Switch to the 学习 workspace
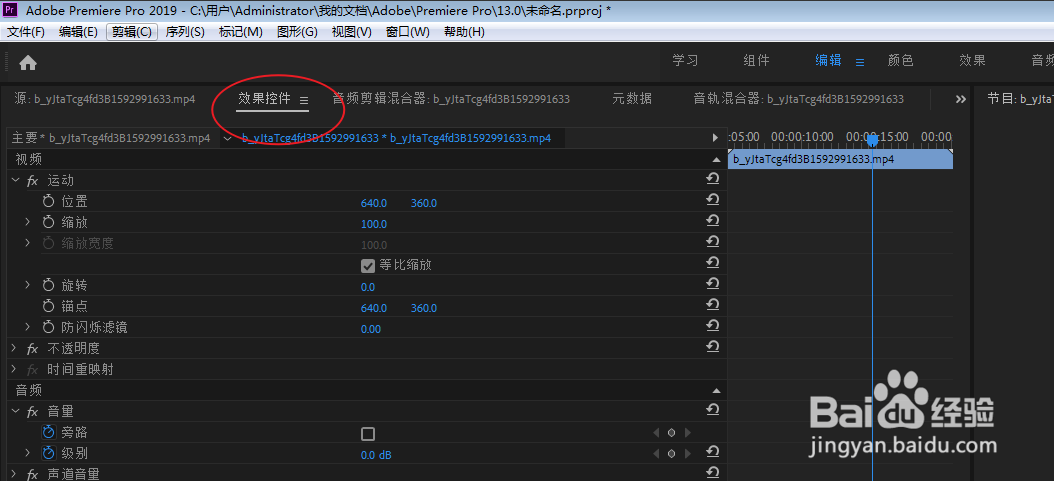This screenshot has height=481, width=1054. [x=685, y=60]
